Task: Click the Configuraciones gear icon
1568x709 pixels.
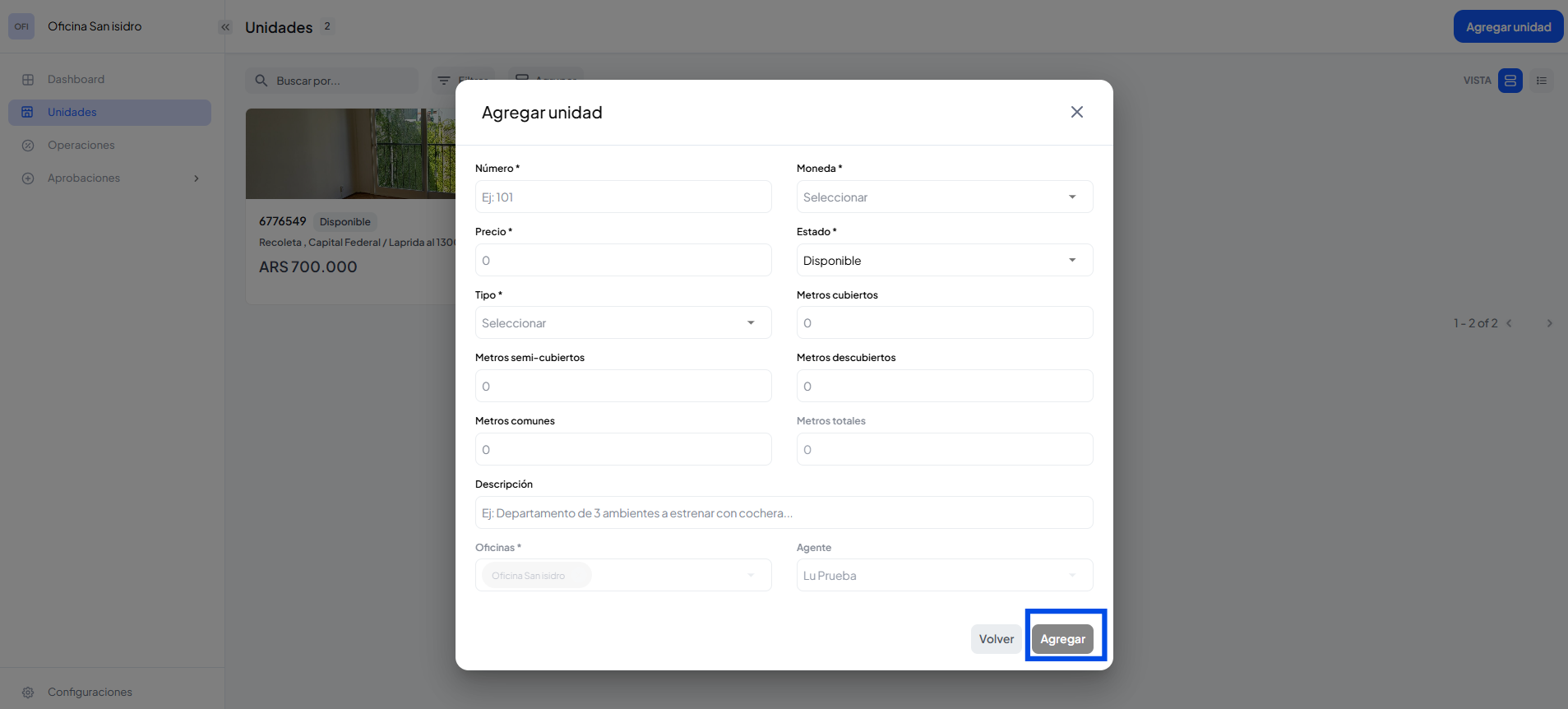Action: pyautogui.click(x=28, y=693)
